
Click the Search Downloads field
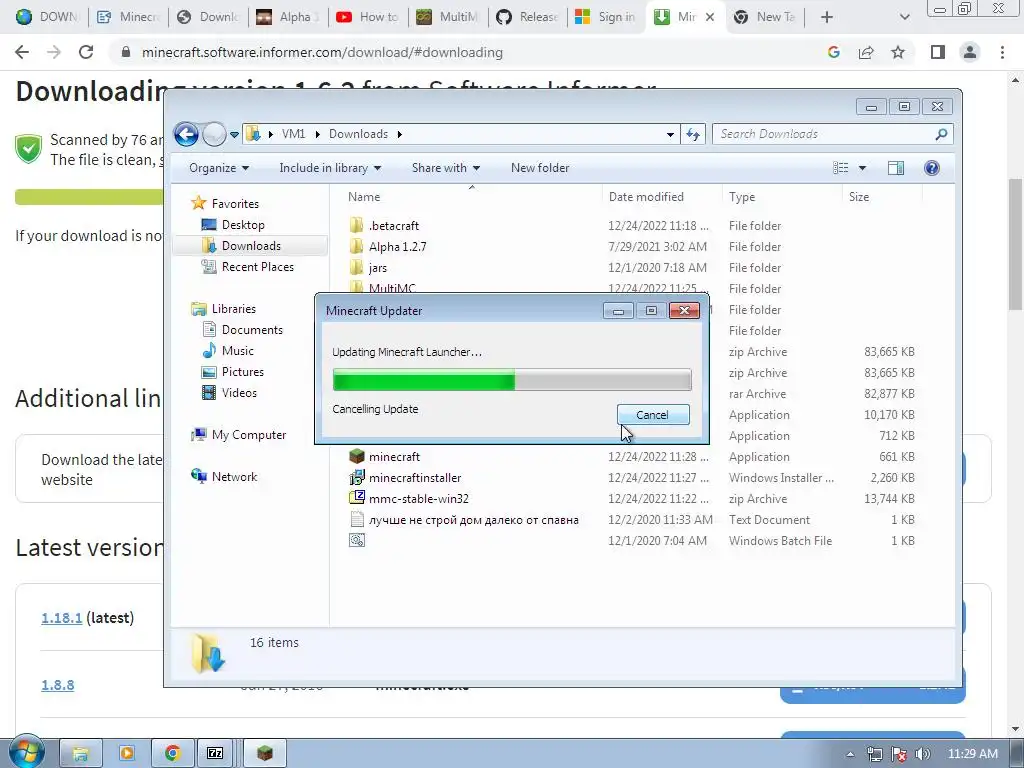coord(833,134)
